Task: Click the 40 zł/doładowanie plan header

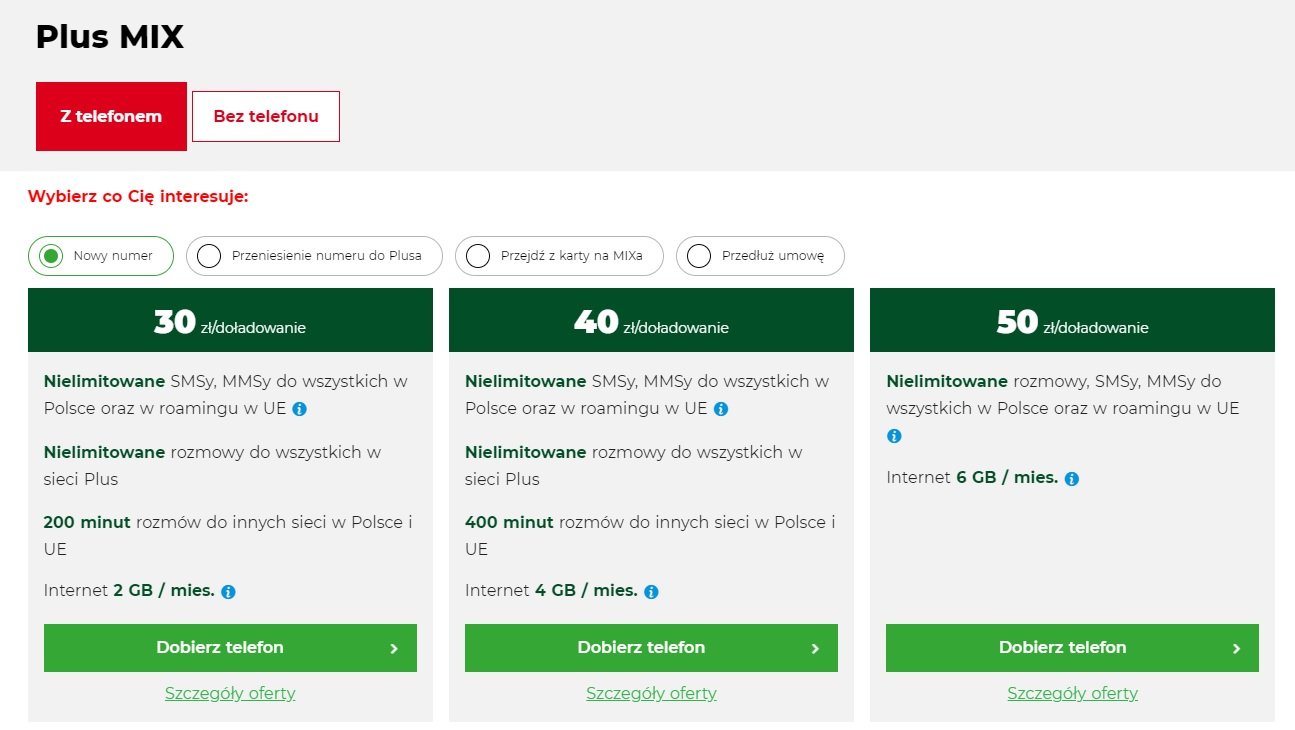Action: [651, 321]
